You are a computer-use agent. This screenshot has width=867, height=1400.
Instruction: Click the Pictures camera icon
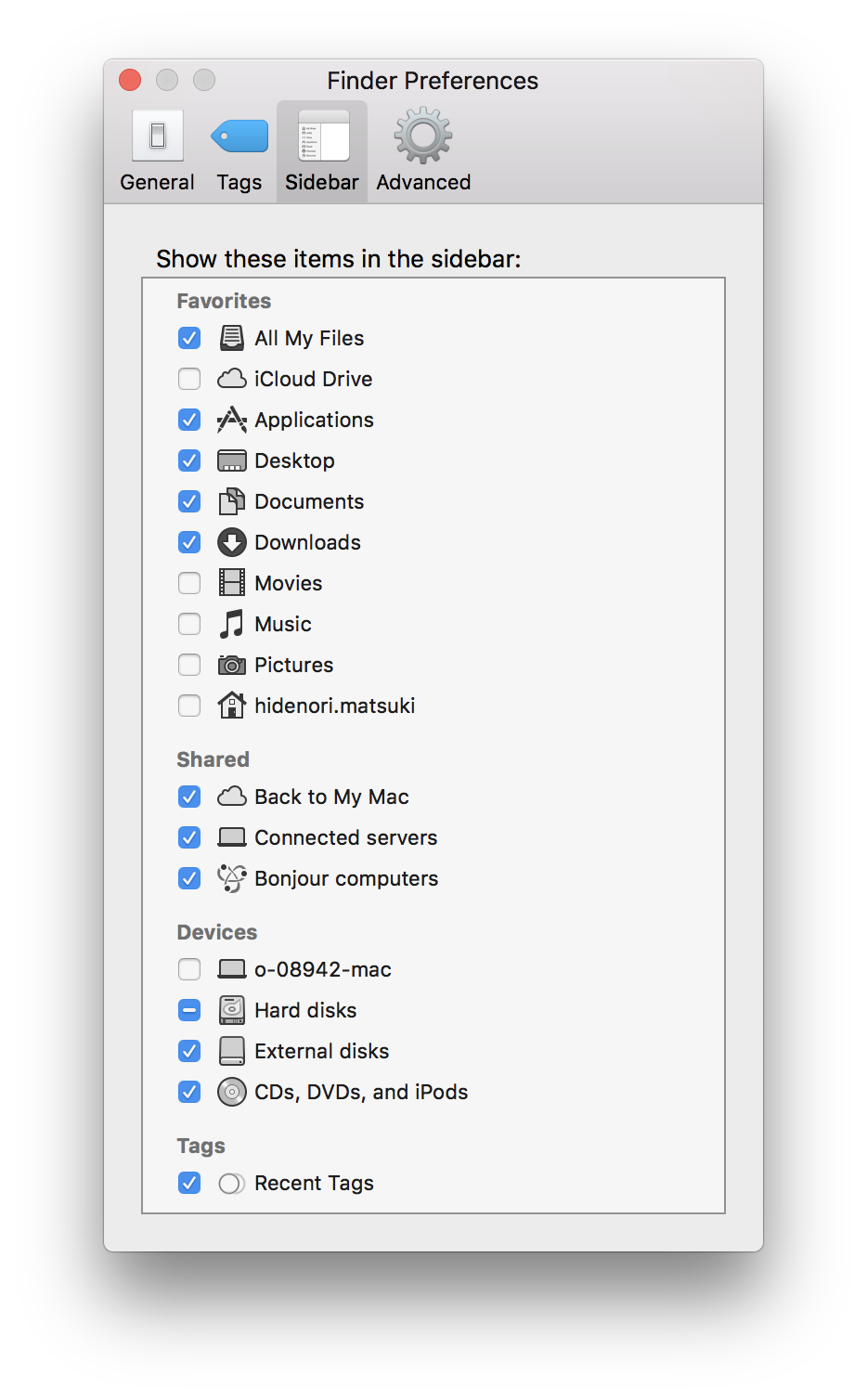tap(231, 665)
